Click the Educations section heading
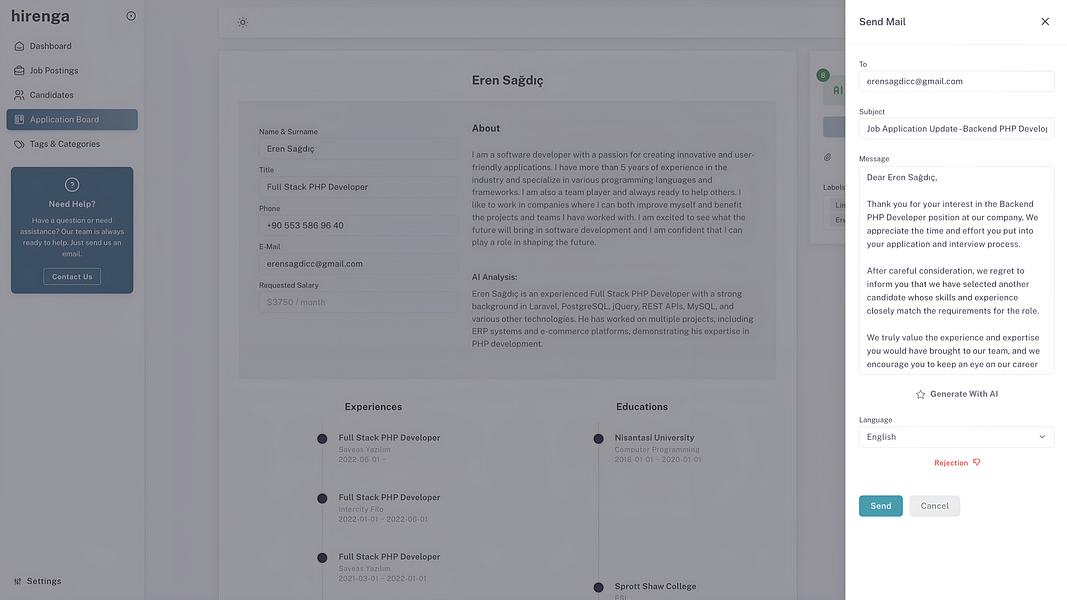The width and height of the screenshot is (1067, 600). pyautogui.click(x=642, y=407)
